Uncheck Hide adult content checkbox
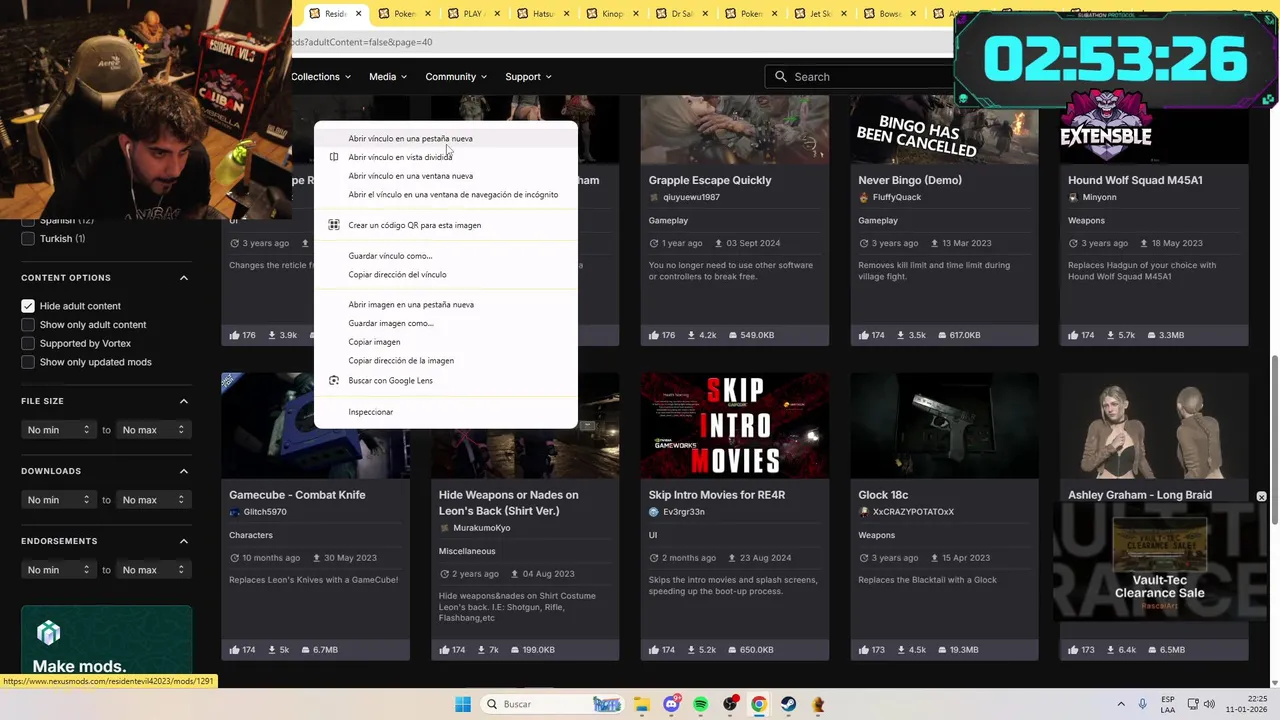The width and height of the screenshot is (1280, 720). (28, 306)
